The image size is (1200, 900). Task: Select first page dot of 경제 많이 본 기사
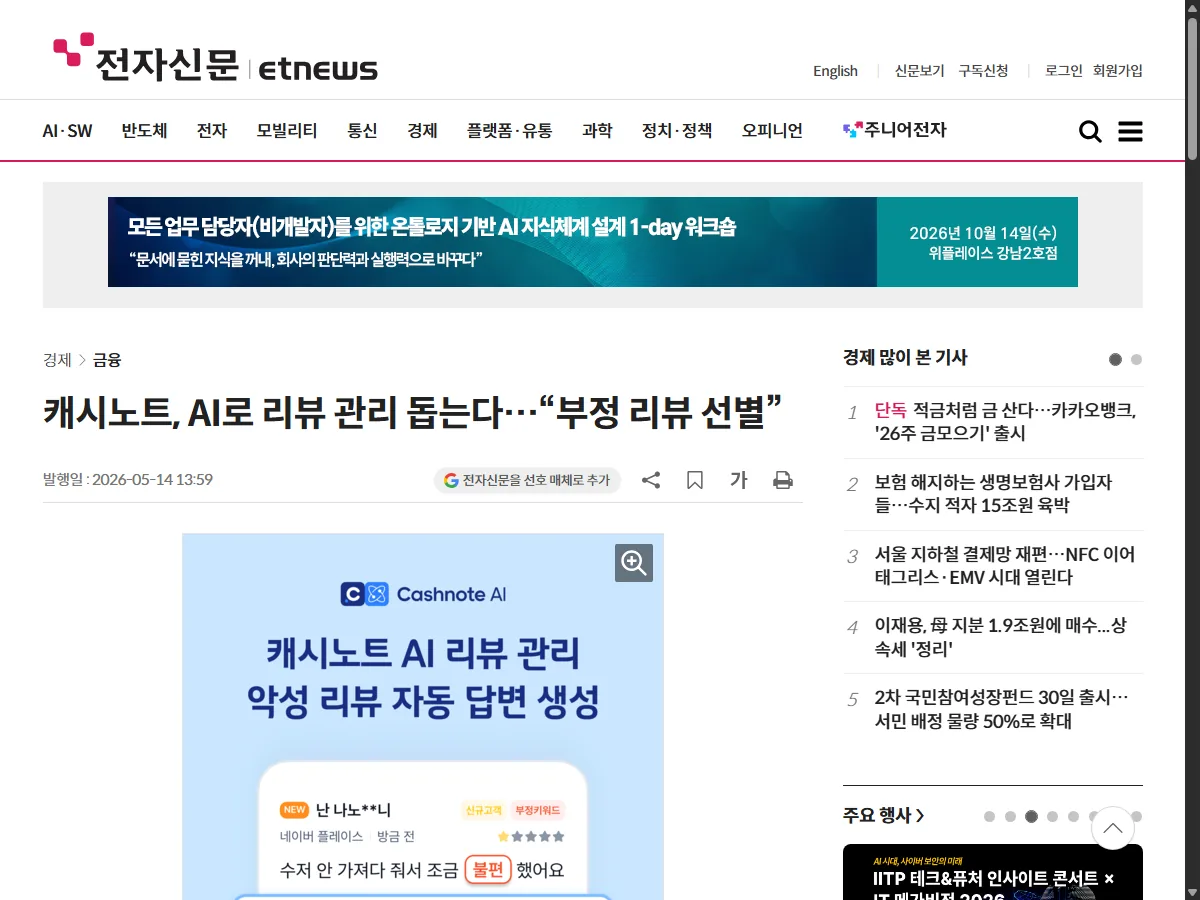click(x=1115, y=360)
